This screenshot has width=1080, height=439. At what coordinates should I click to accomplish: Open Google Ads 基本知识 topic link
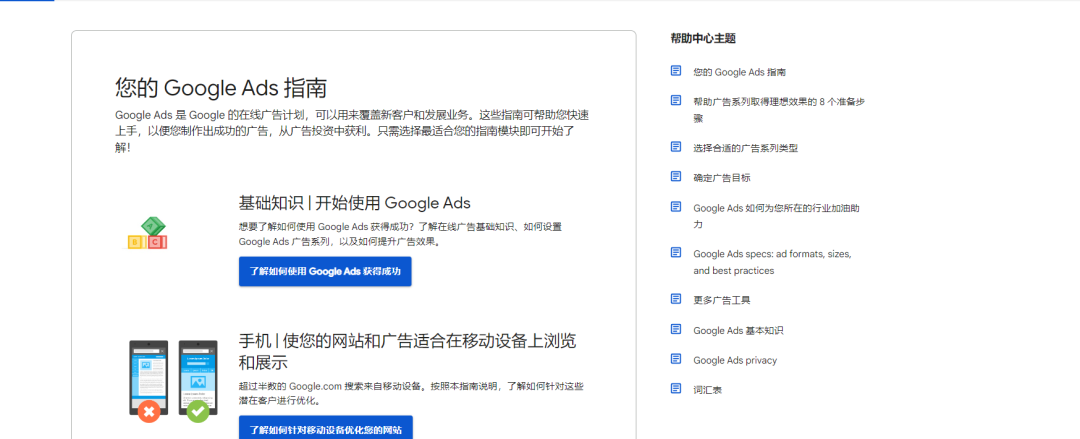[738, 331]
